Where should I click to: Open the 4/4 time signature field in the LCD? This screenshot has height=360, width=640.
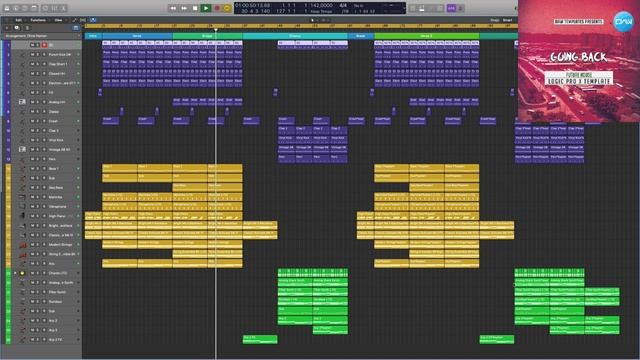343,5
